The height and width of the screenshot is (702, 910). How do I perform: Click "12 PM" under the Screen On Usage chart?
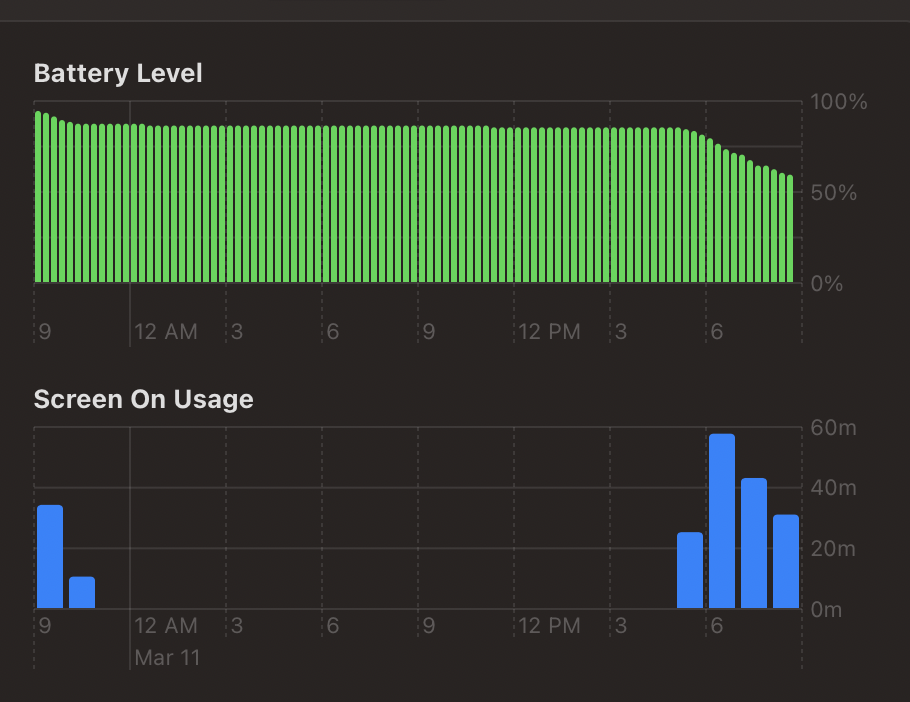[549, 626]
